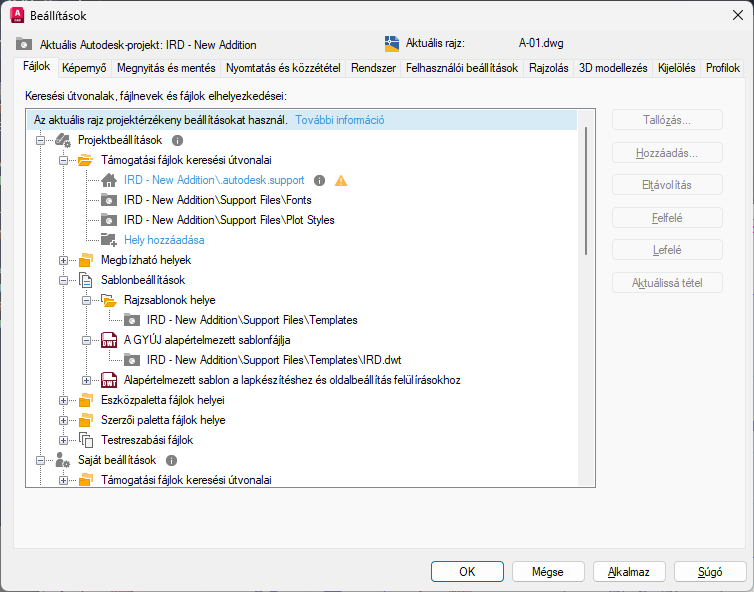754x592 pixels.
Task: Click info icon beside .autodesk.support path
Action: tap(320, 181)
